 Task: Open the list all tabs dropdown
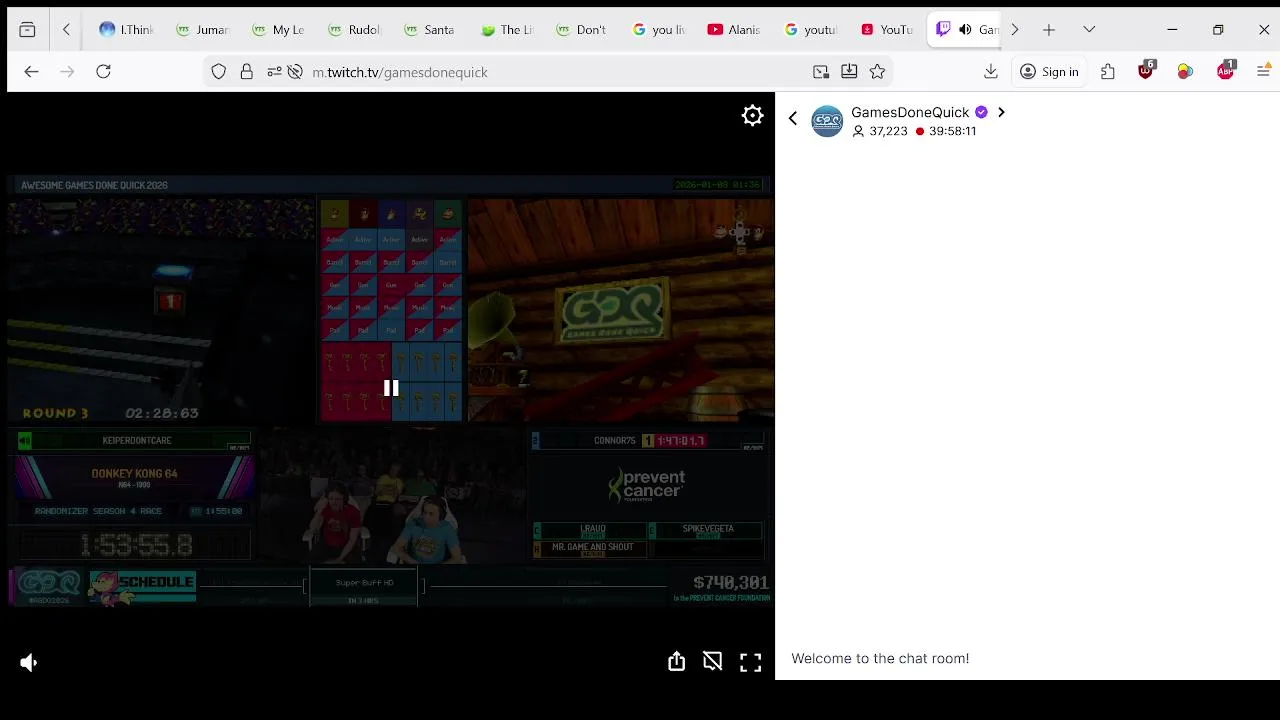[x=1089, y=30]
